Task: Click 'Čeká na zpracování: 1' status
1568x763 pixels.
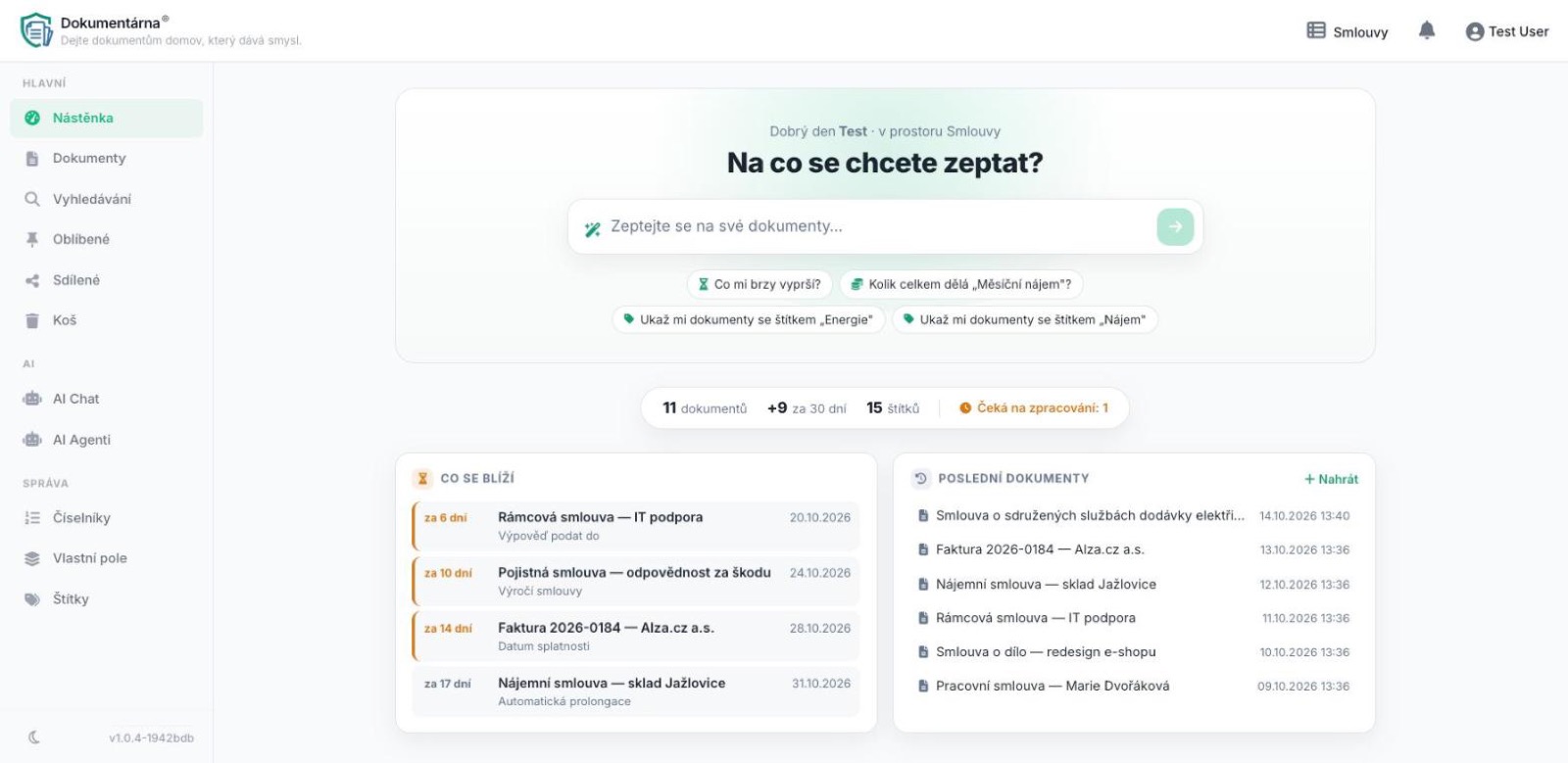Action: [x=1034, y=408]
